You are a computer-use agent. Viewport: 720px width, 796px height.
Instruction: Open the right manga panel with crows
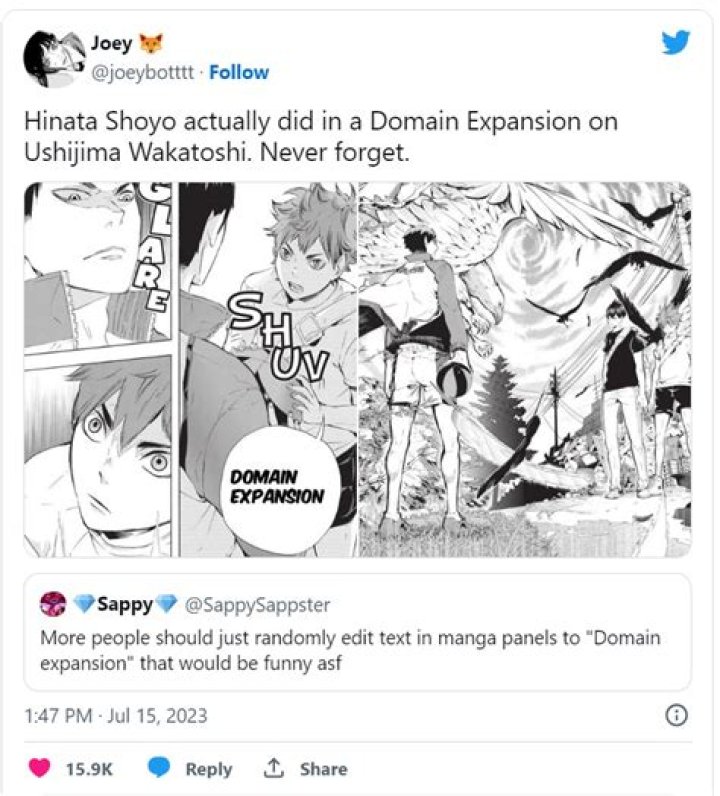tap(524, 368)
